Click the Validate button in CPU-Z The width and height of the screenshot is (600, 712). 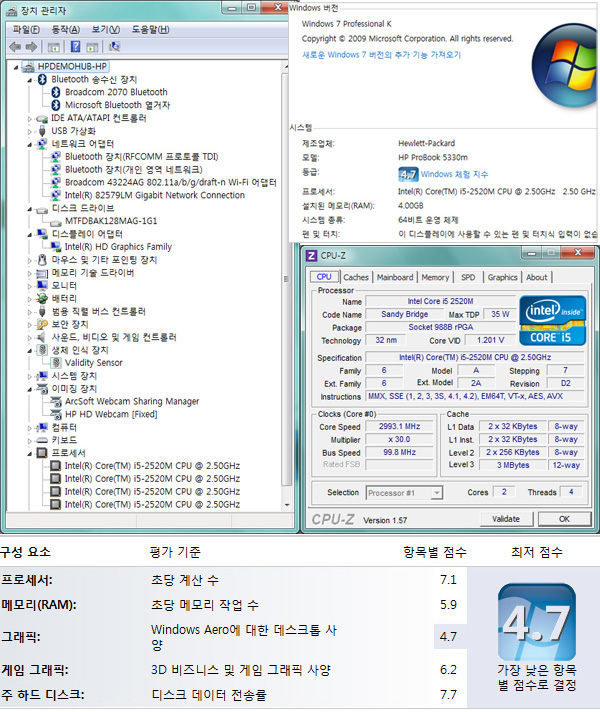[506, 519]
